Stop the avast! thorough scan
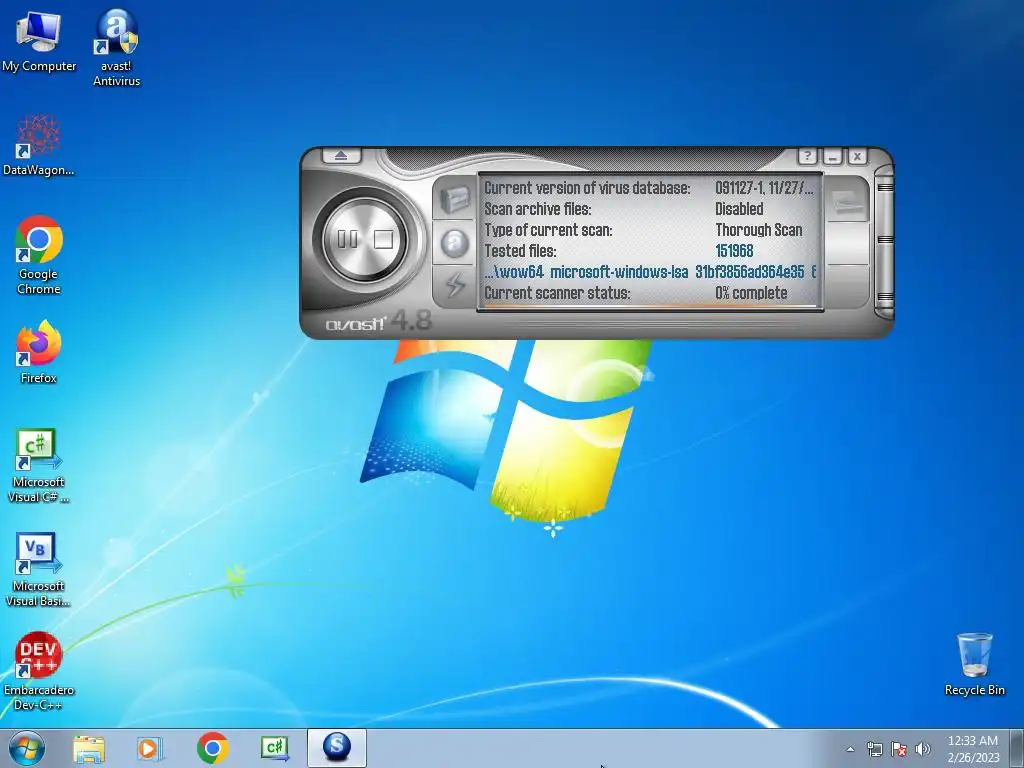Image resolution: width=1024 pixels, height=768 pixels. point(383,240)
